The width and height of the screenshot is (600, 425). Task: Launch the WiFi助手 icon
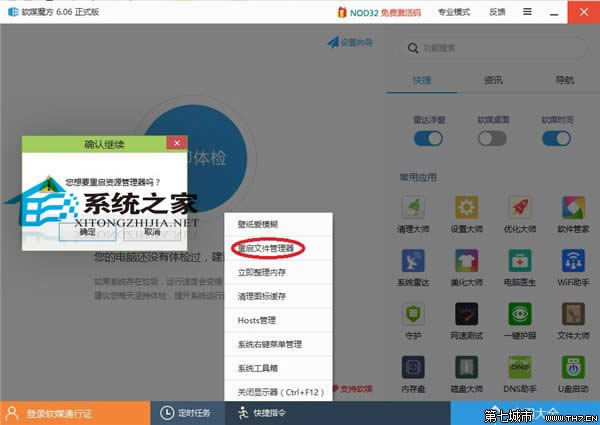(571, 260)
